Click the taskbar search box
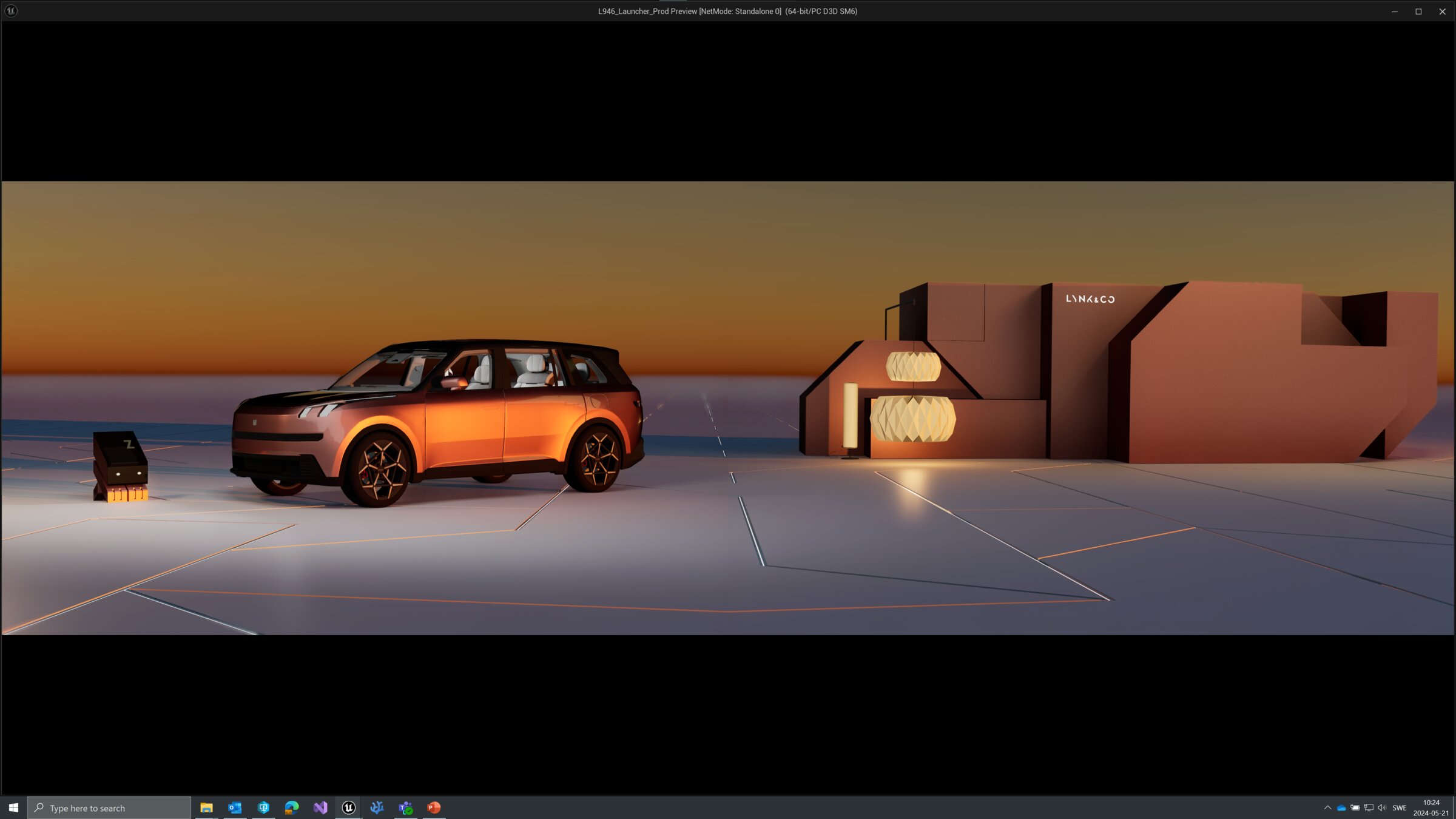Image resolution: width=1456 pixels, height=819 pixels. click(x=109, y=807)
